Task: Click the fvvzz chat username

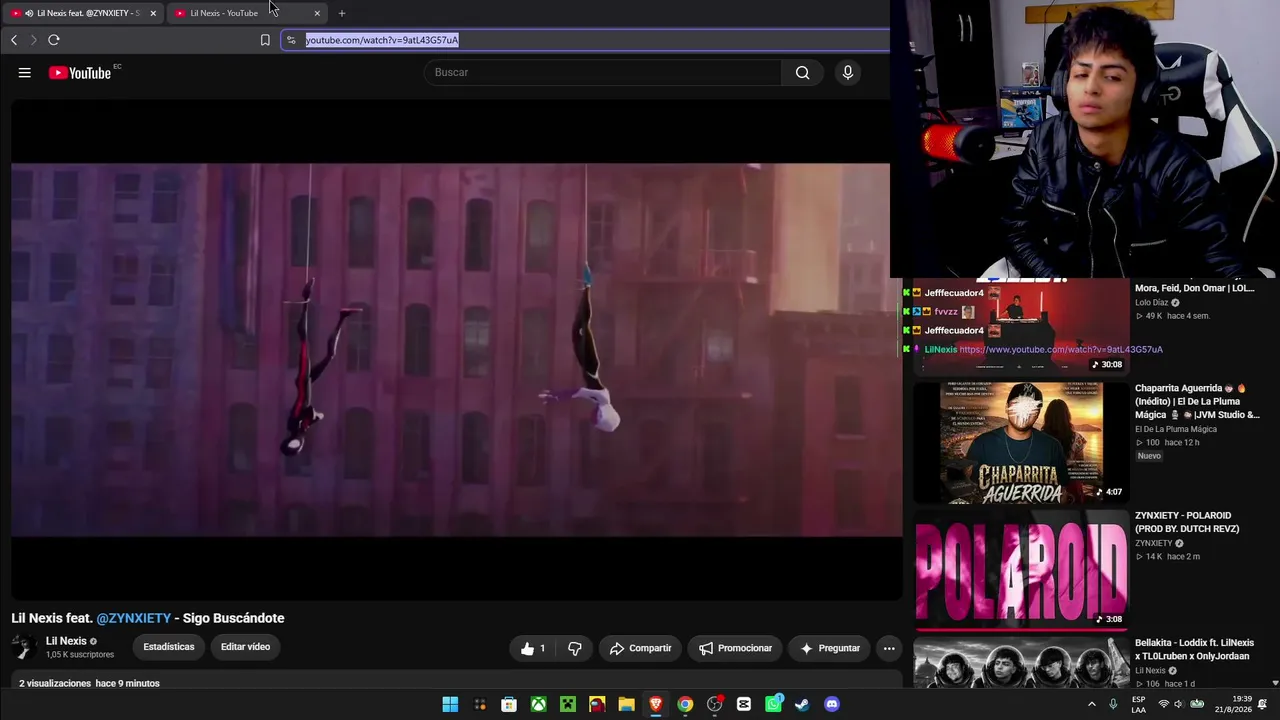Action: (x=946, y=312)
